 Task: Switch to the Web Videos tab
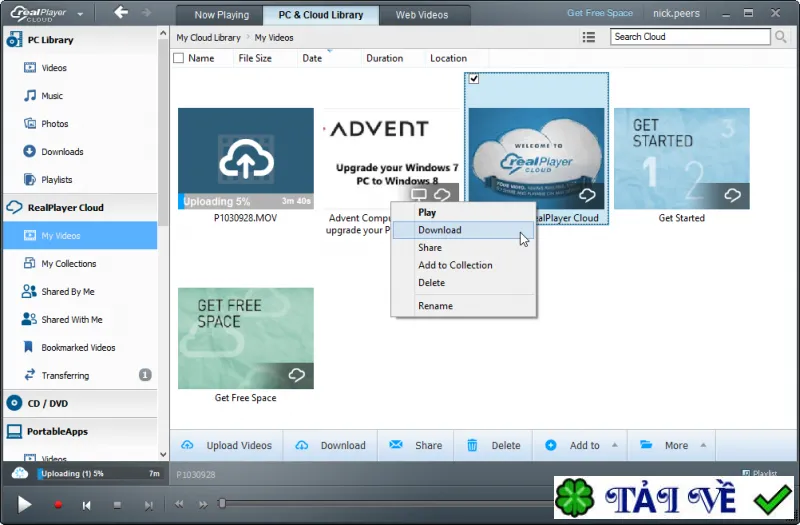pos(421,15)
